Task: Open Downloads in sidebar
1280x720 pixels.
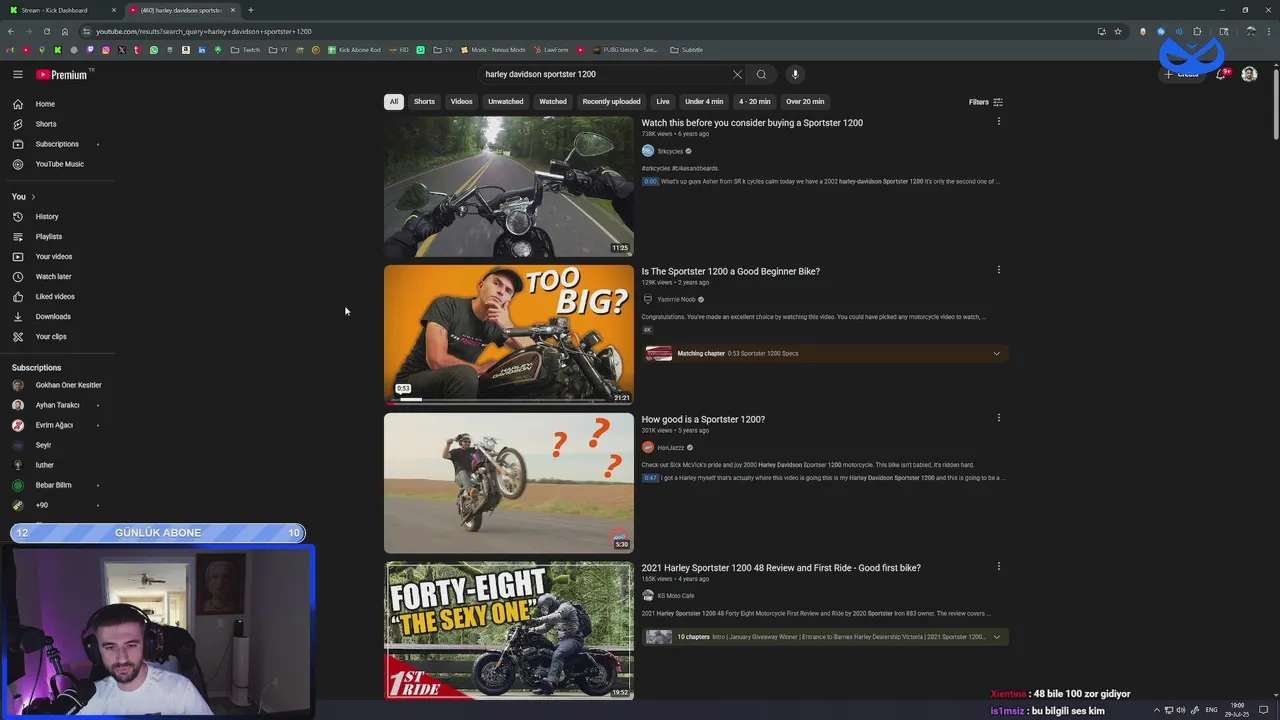Action: click(x=57, y=316)
